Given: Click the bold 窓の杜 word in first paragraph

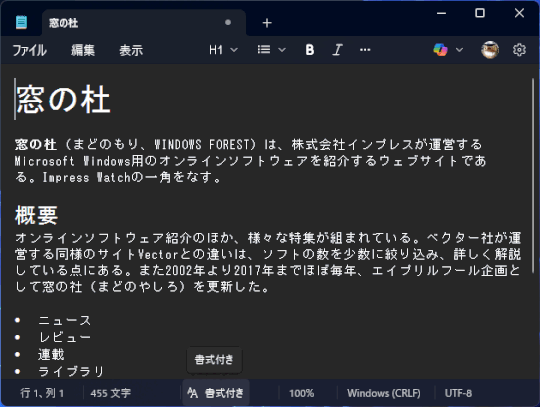Looking at the screenshot, I should pyautogui.click(x=35, y=144).
